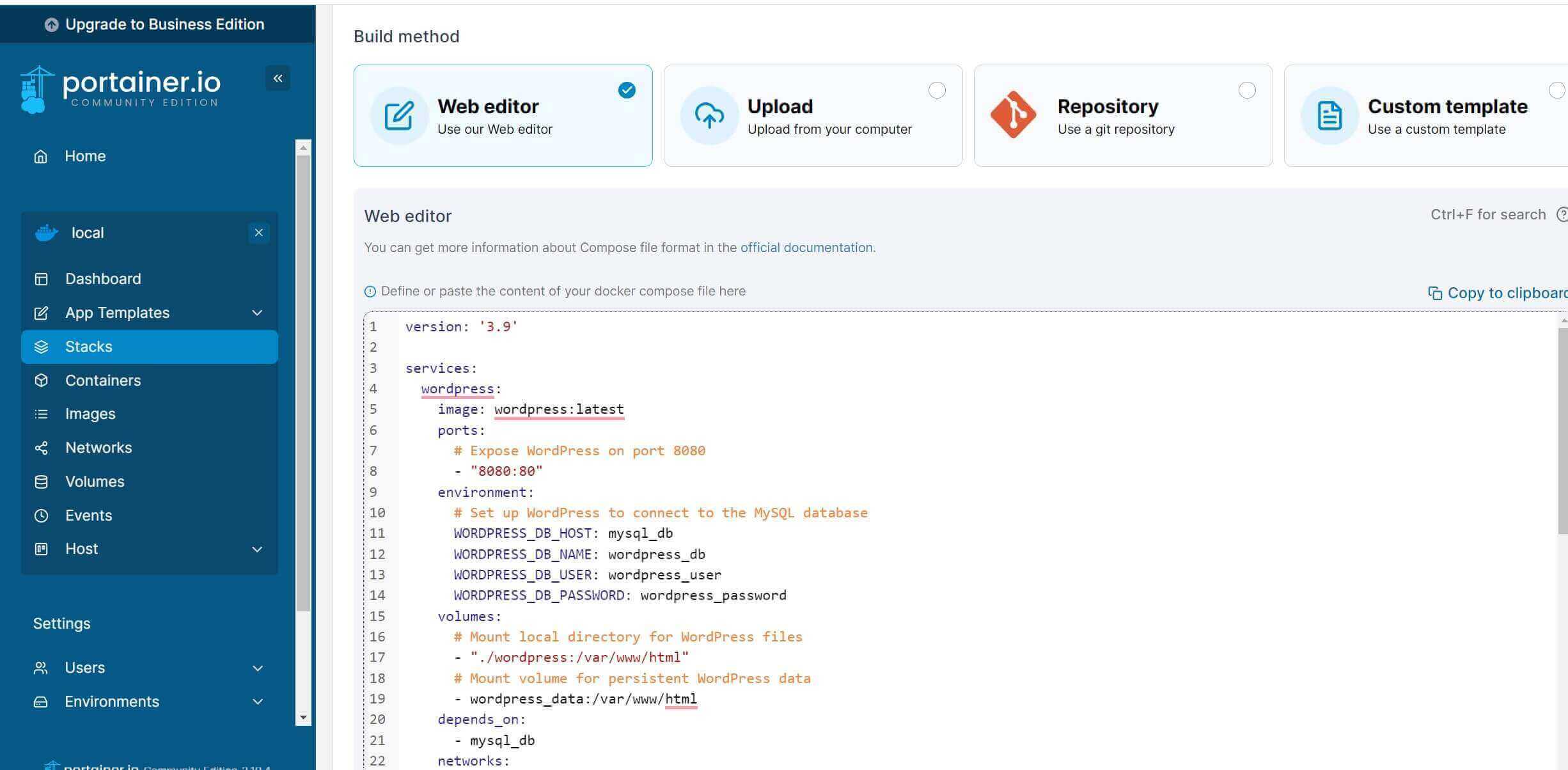Expand the App Templates chevron
The height and width of the screenshot is (770, 1568).
(x=257, y=313)
